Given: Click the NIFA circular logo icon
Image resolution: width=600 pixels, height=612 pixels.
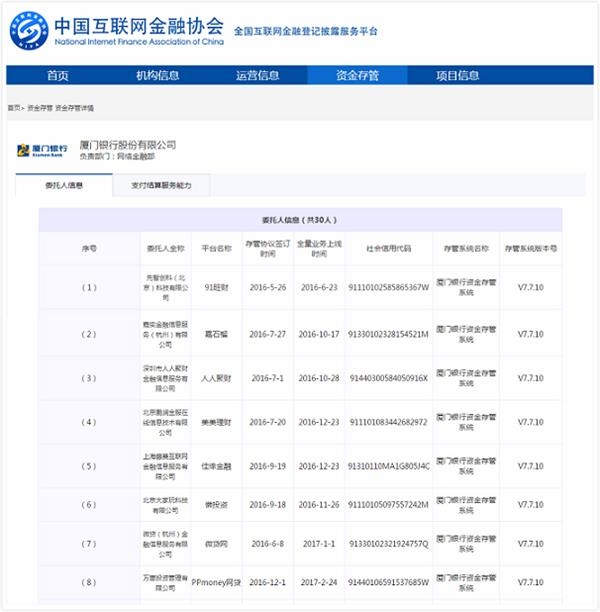Looking at the screenshot, I should 29,31.
